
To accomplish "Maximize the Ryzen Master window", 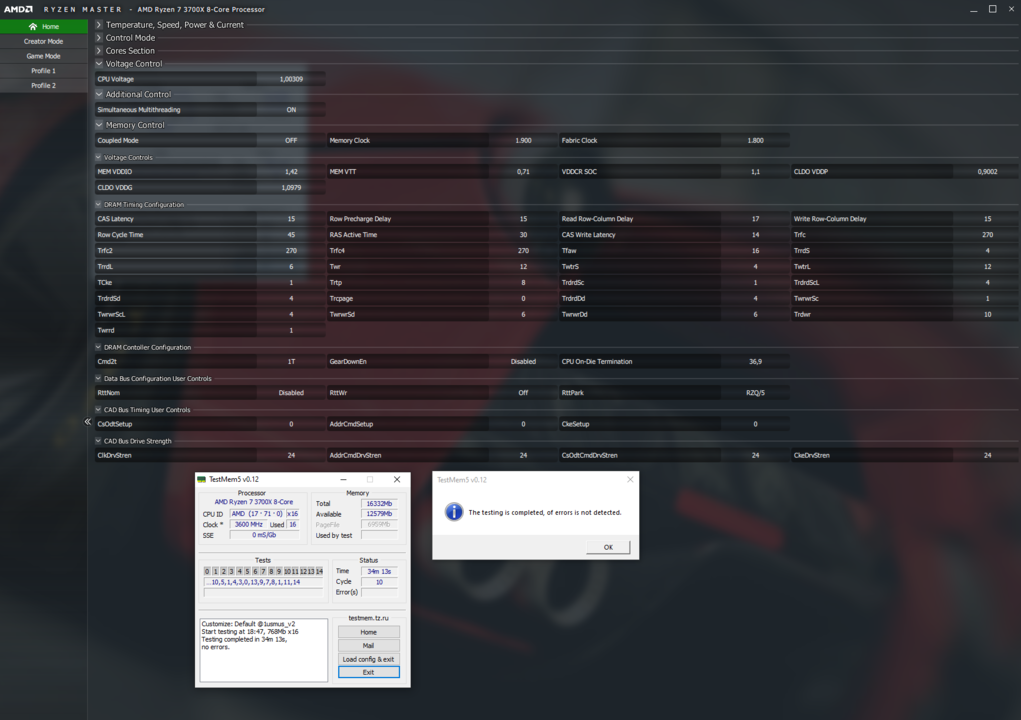I will pyautogui.click(x=992, y=9).
